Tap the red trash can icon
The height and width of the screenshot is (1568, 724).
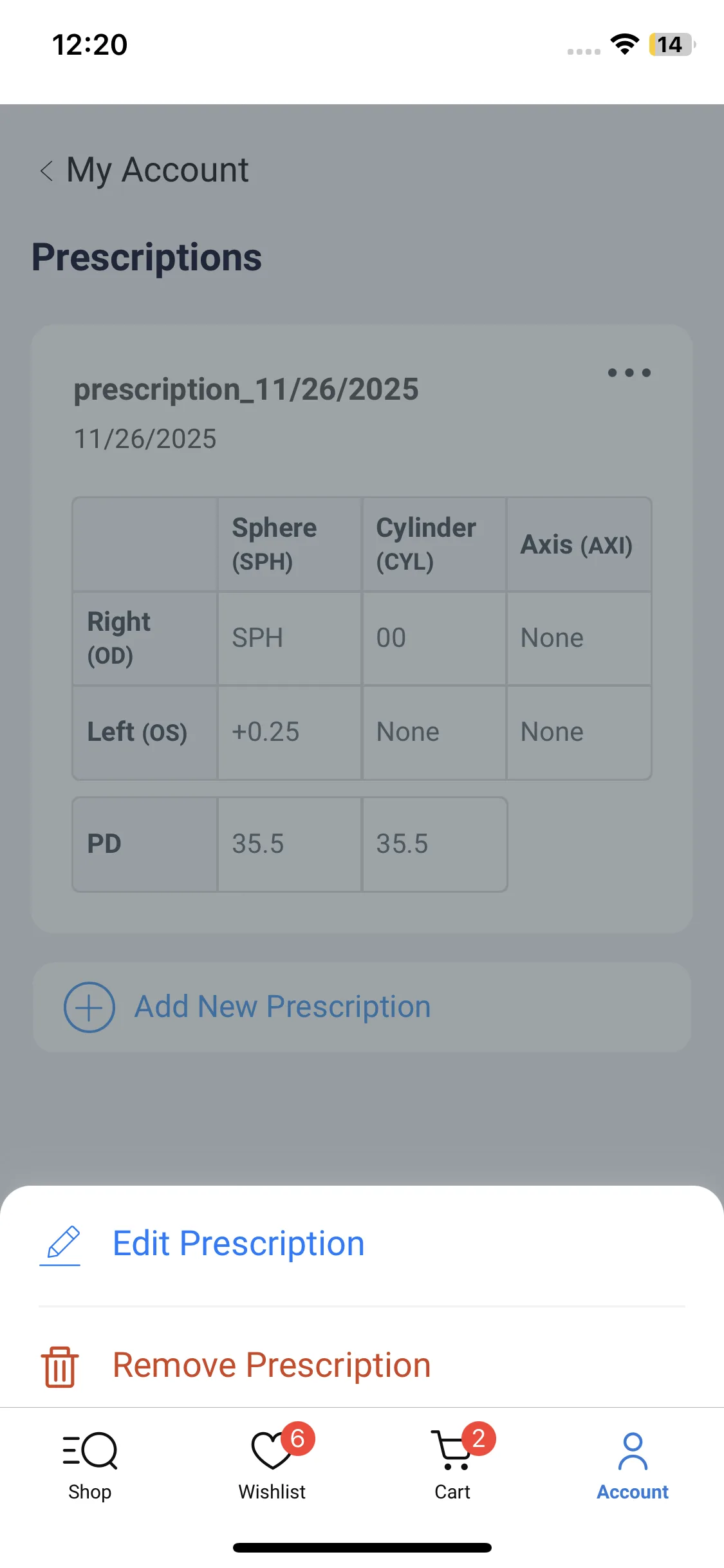pos(60,1366)
